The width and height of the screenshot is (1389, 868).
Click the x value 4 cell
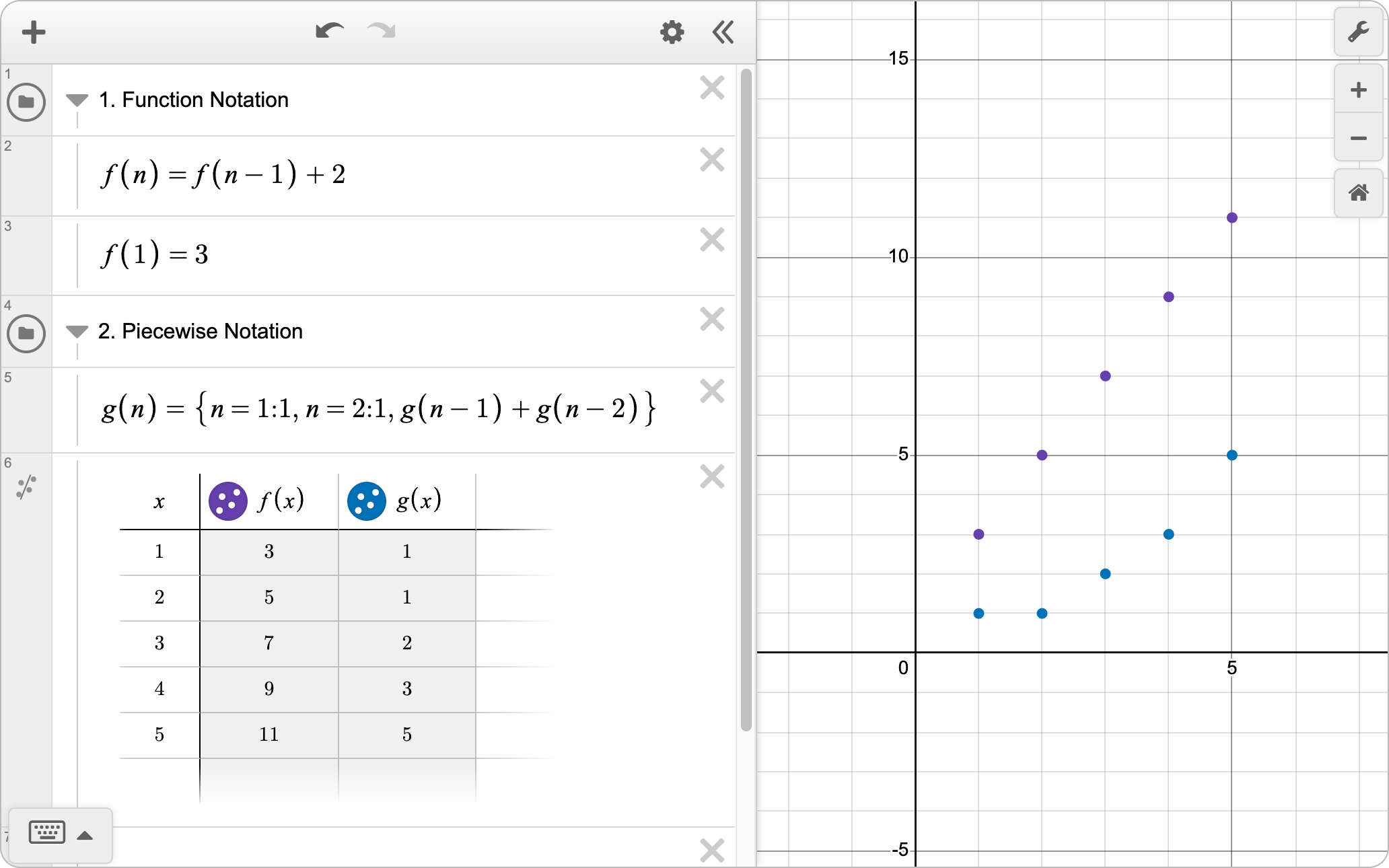159,689
